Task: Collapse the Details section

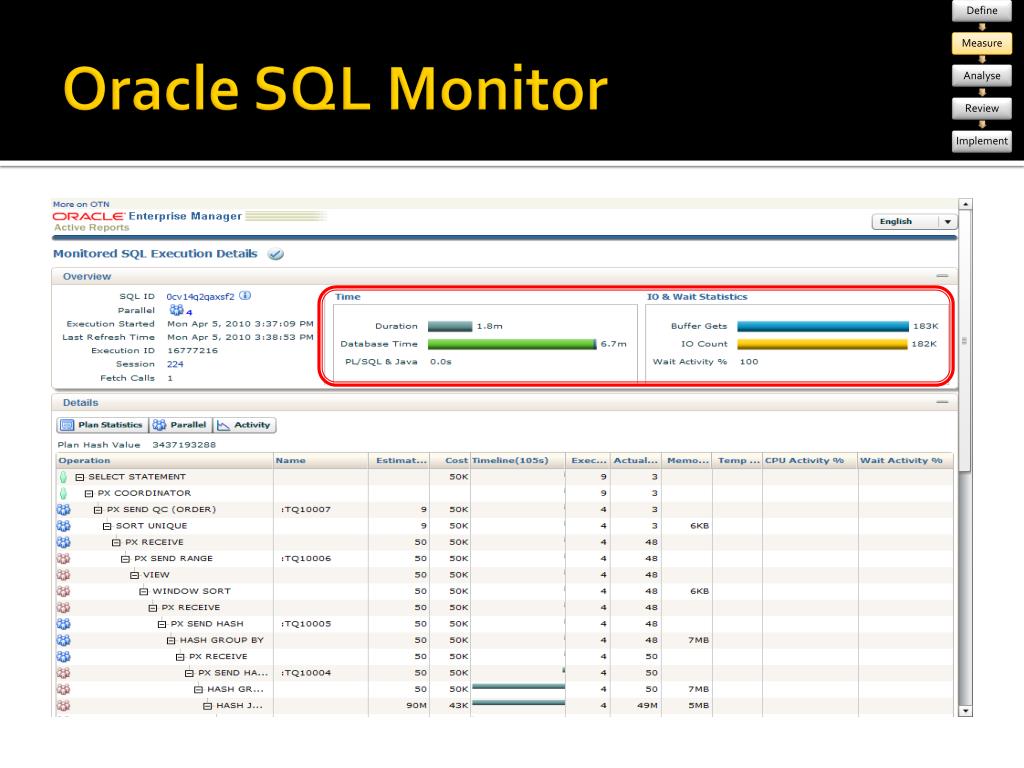Action: 942,402
